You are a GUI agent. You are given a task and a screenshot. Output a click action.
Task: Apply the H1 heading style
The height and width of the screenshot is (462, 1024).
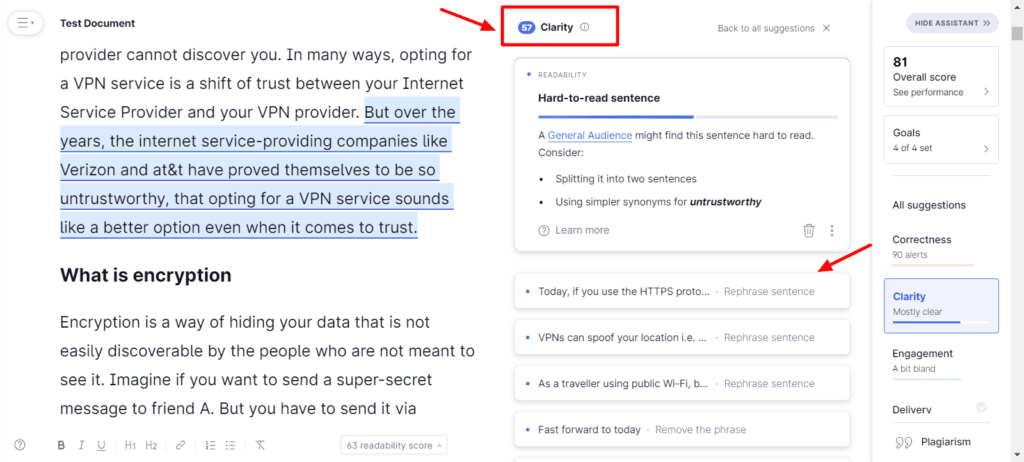(130, 445)
